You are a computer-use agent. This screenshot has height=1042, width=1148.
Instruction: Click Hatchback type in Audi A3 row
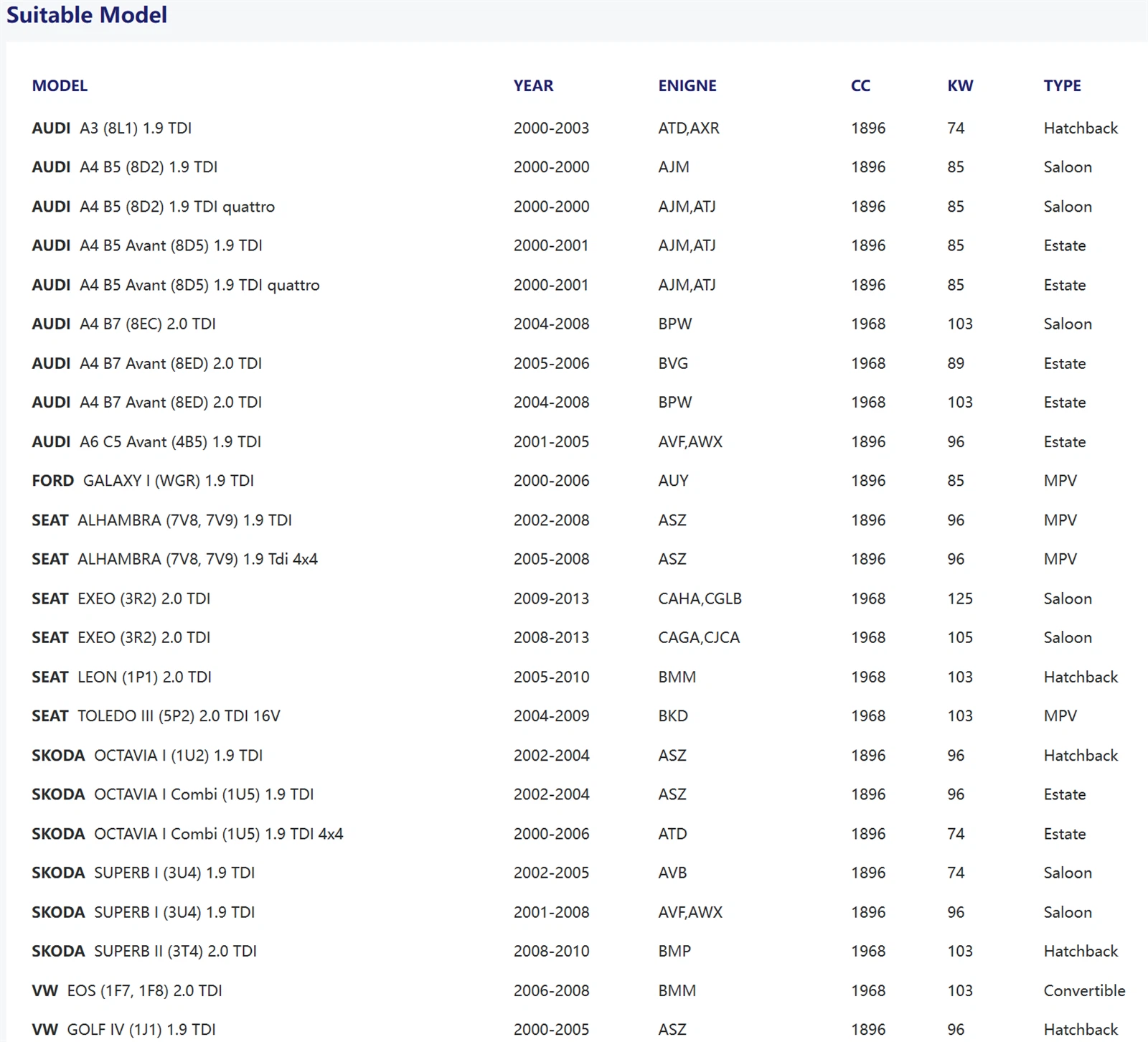[1081, 128]
